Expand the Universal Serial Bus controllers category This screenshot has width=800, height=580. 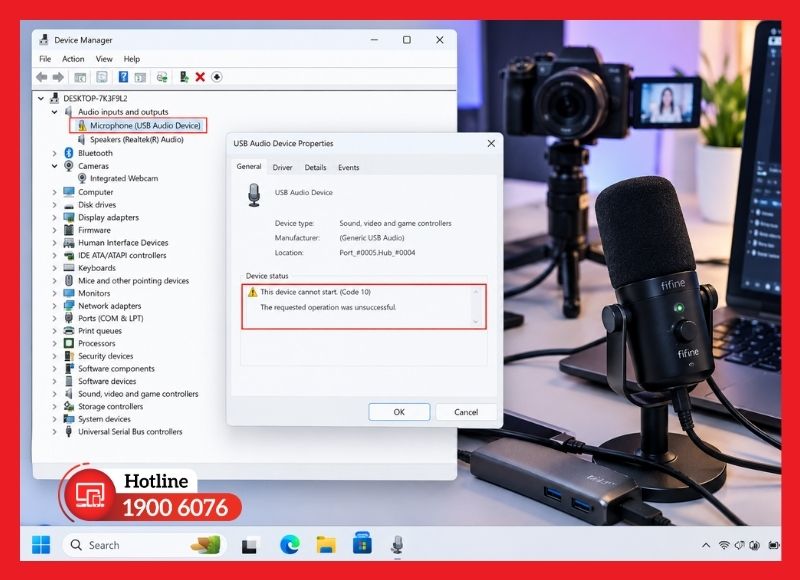(55, 432)
